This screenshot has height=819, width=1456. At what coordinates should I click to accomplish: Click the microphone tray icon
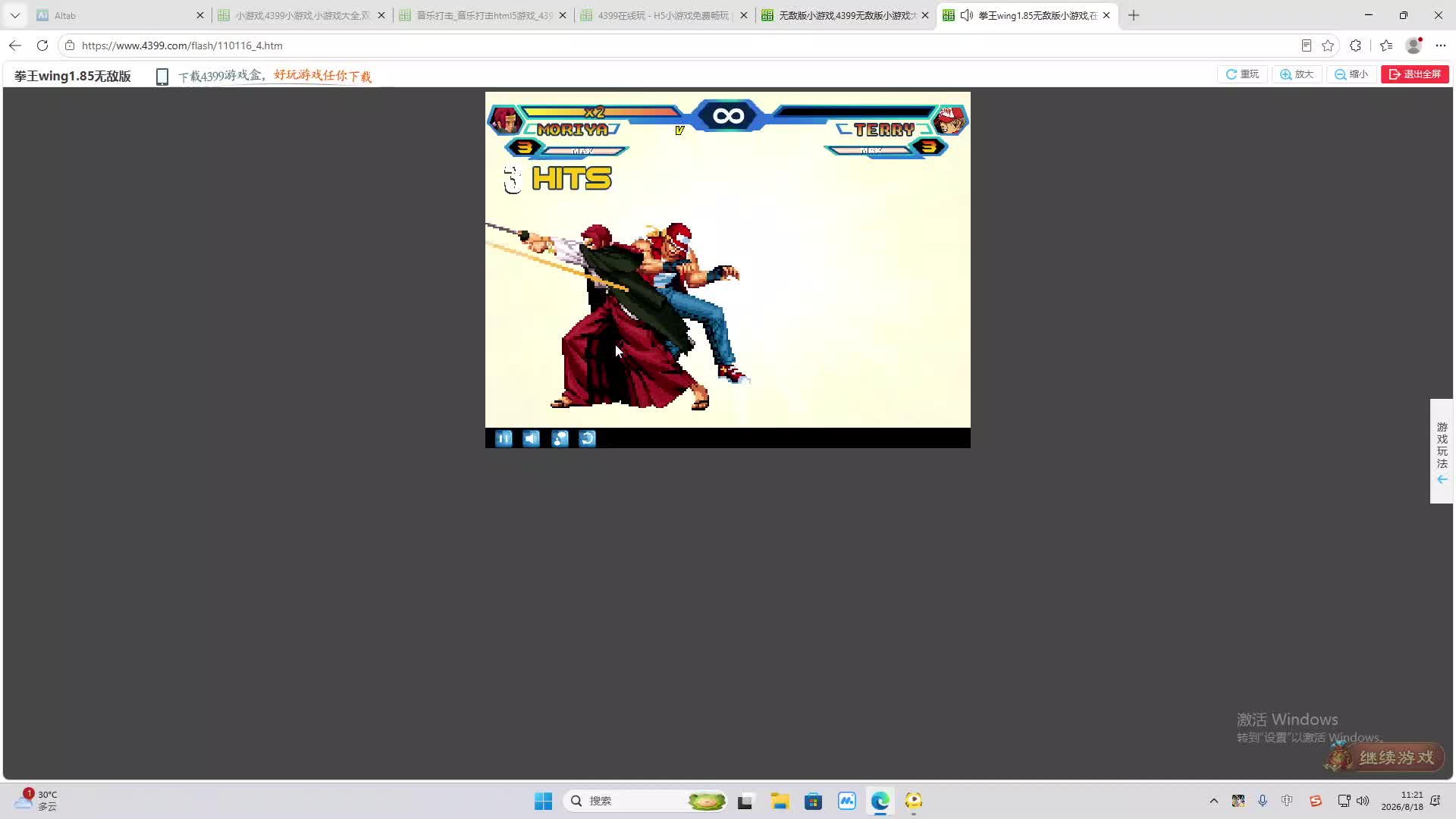pyautogui.click(x=1263, y=801)
